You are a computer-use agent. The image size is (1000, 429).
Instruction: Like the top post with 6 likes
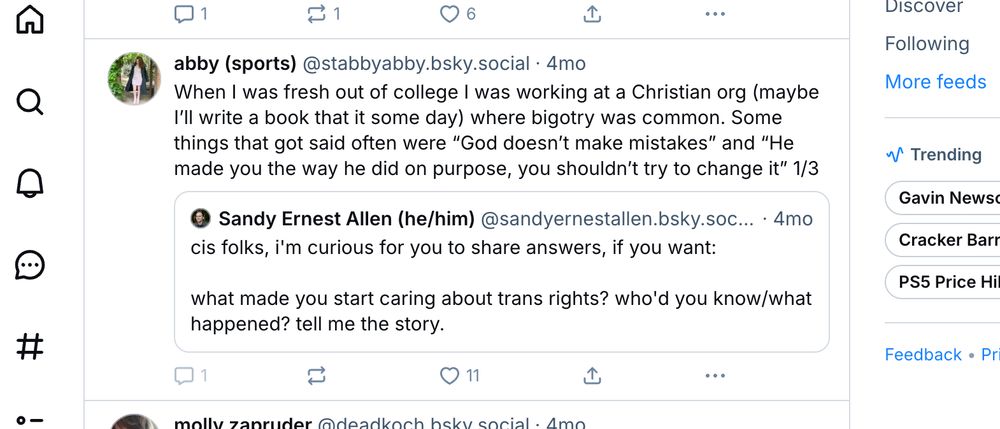tap(450, 14)
